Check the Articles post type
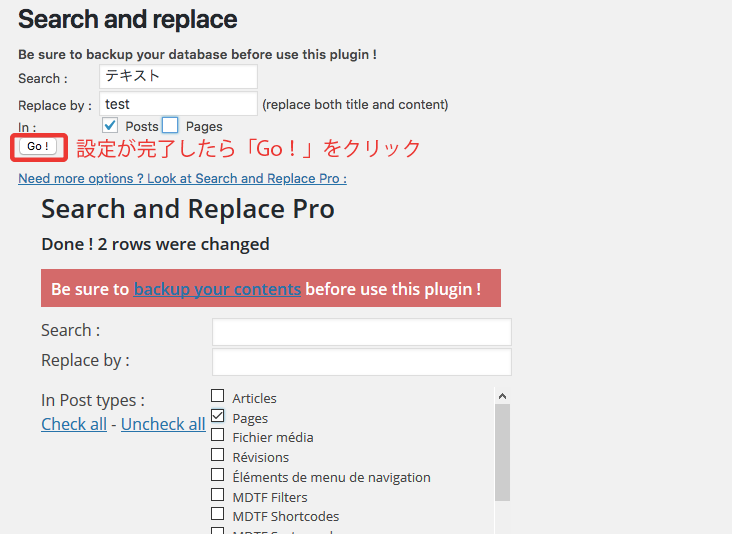 [218, 397]
